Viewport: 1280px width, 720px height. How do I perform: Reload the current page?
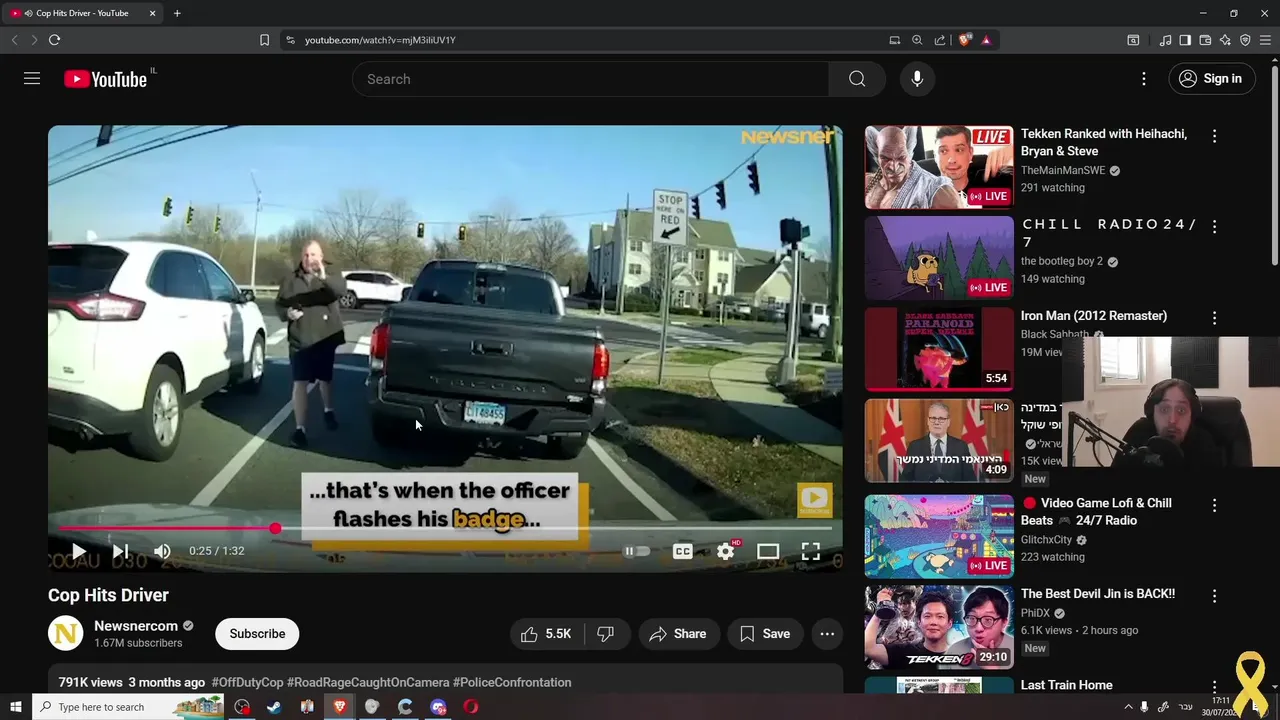(x=54, y=40)
